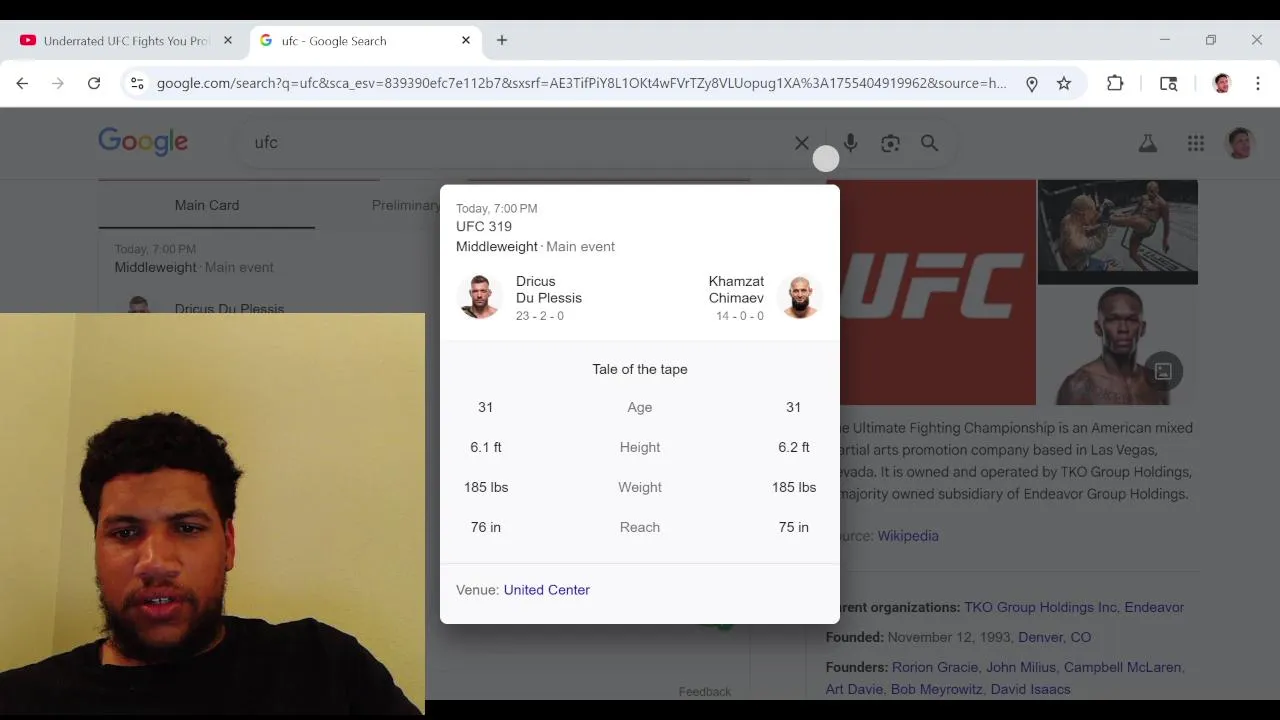This screenshot has height=720, width=1280.
Task: Open the TKO Group Holdings Inc link
Action: click(x=1040, y=607)
